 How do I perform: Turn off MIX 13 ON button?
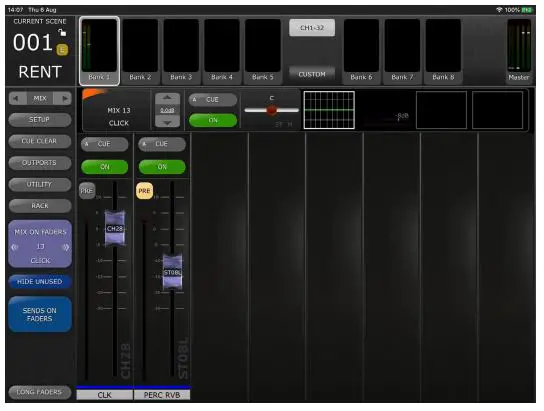pos(213,120)
